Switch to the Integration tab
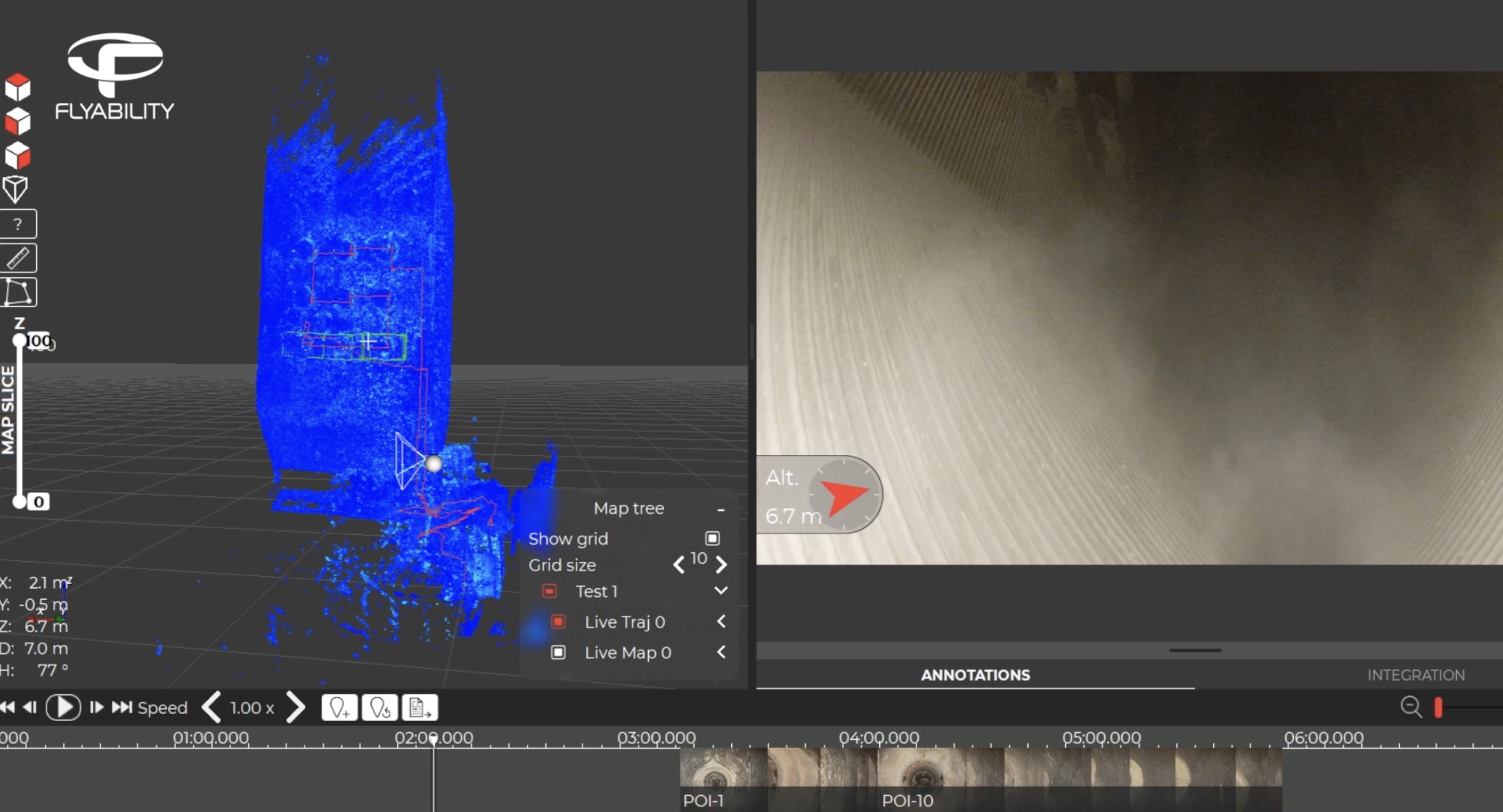The image size is (1503, 812). [1415, 675]
